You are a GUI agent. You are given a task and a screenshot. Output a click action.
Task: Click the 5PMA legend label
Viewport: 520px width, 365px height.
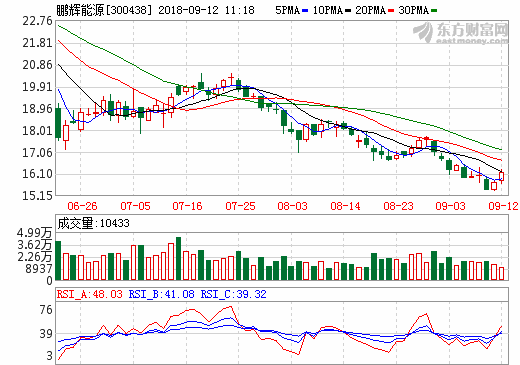288,10
